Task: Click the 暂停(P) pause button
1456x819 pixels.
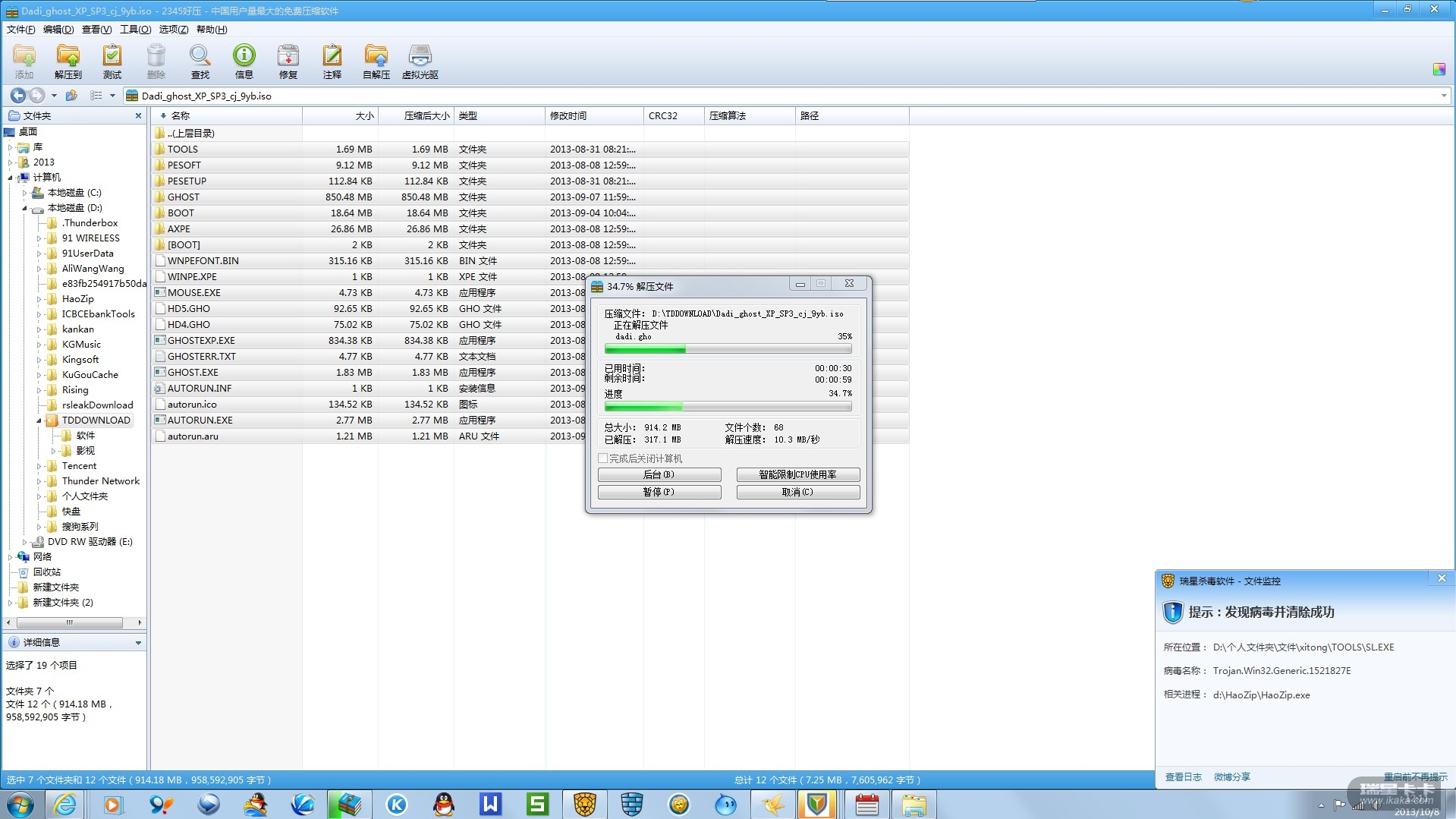Action: (659, 492)
